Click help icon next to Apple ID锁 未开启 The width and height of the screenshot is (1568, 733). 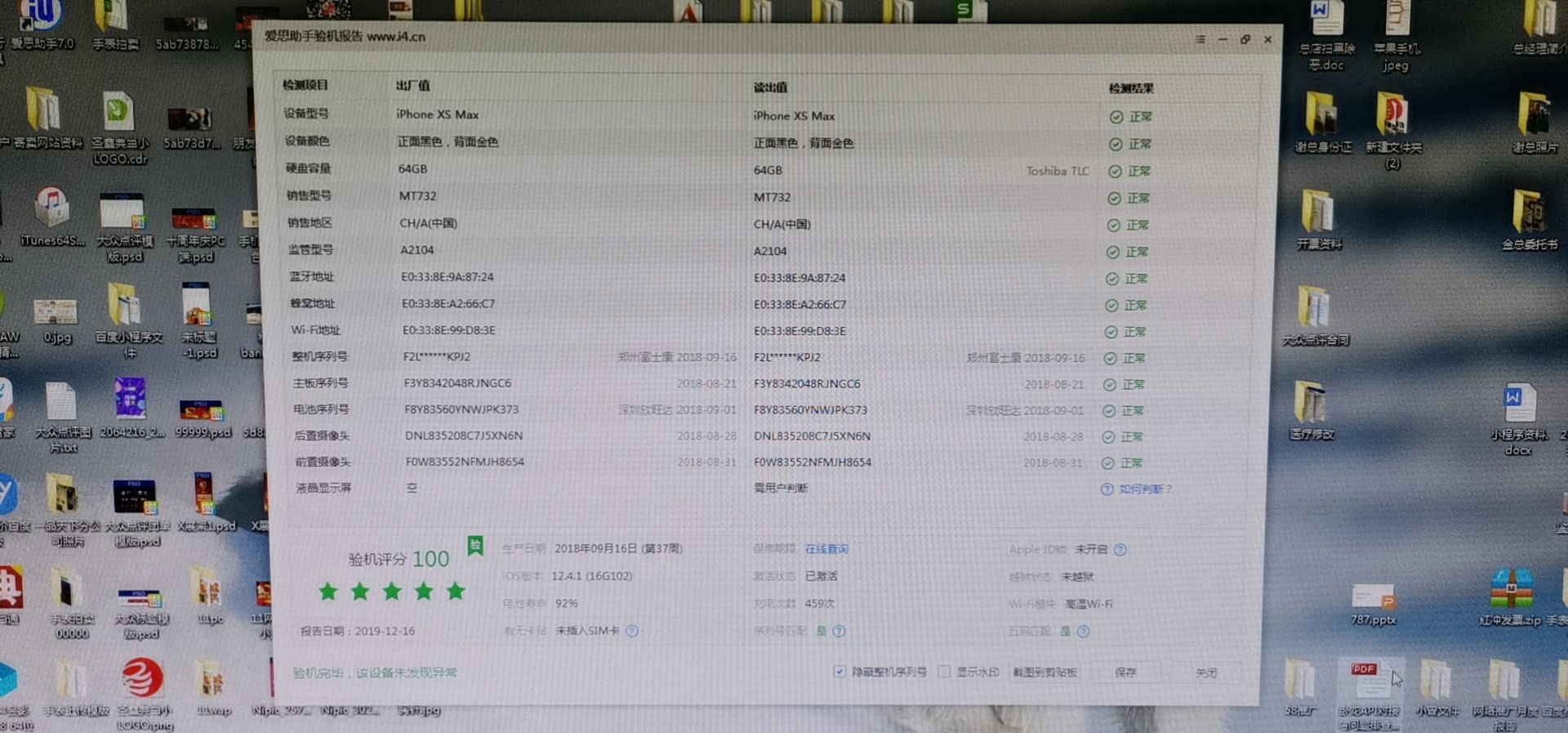[x=1120, y=549]
